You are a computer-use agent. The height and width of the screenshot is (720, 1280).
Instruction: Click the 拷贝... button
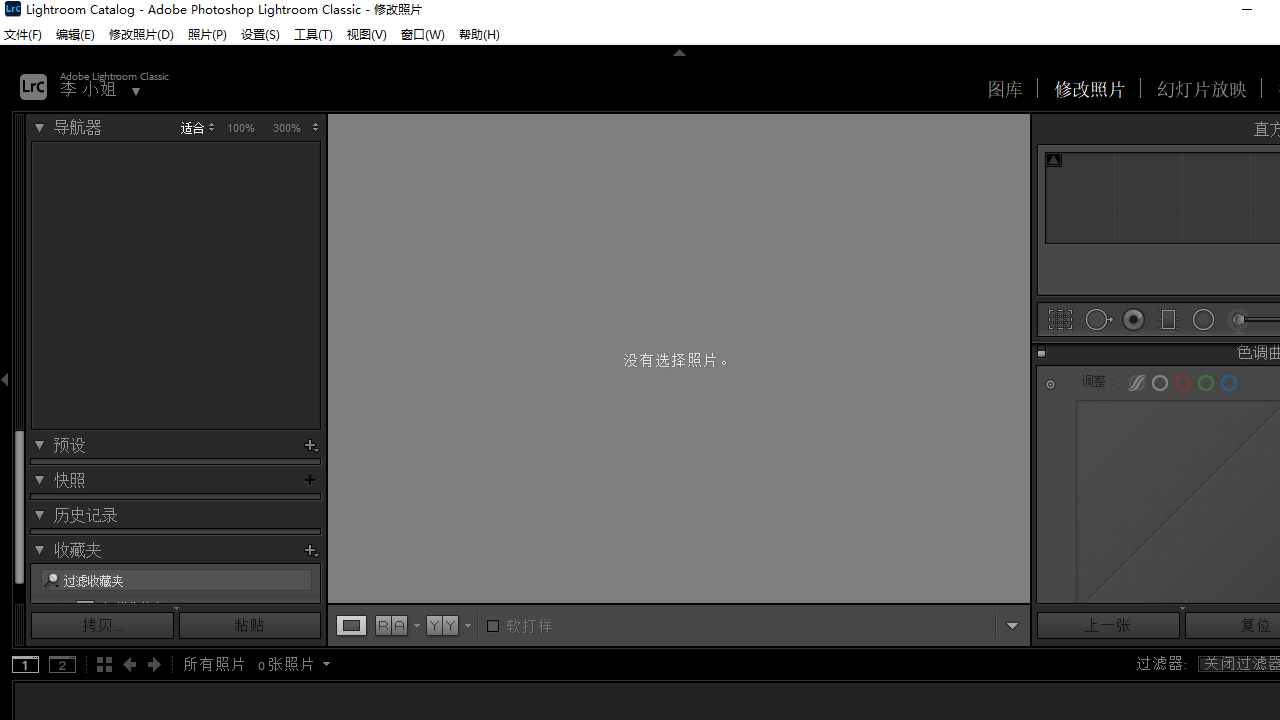tap(102, 624)
